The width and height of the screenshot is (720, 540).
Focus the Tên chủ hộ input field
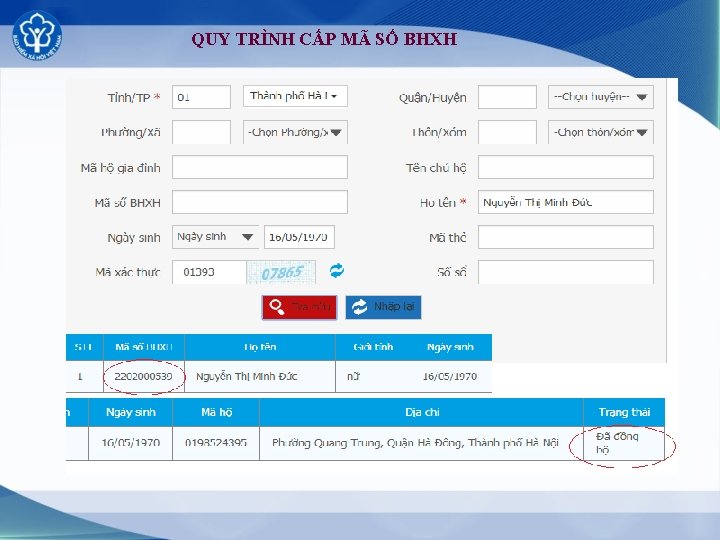point(566,167)
